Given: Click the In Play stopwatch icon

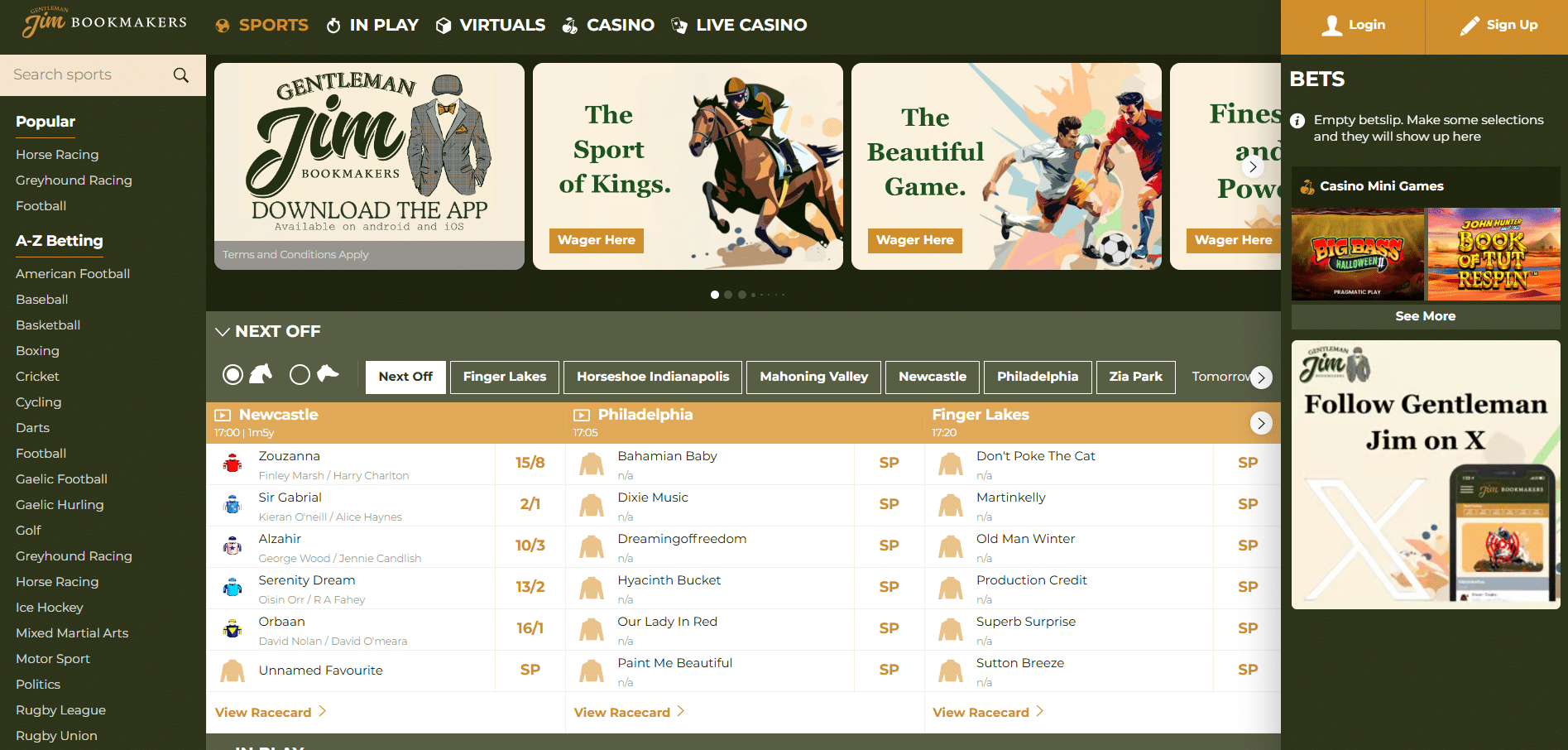Looking at the screenshot, I should point(333,26).
